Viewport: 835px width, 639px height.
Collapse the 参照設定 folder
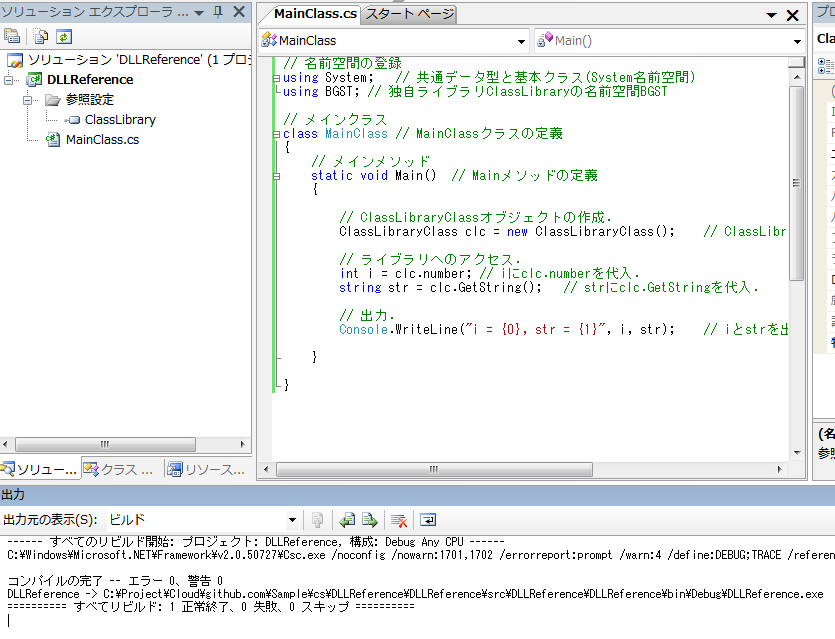(28, 100)
